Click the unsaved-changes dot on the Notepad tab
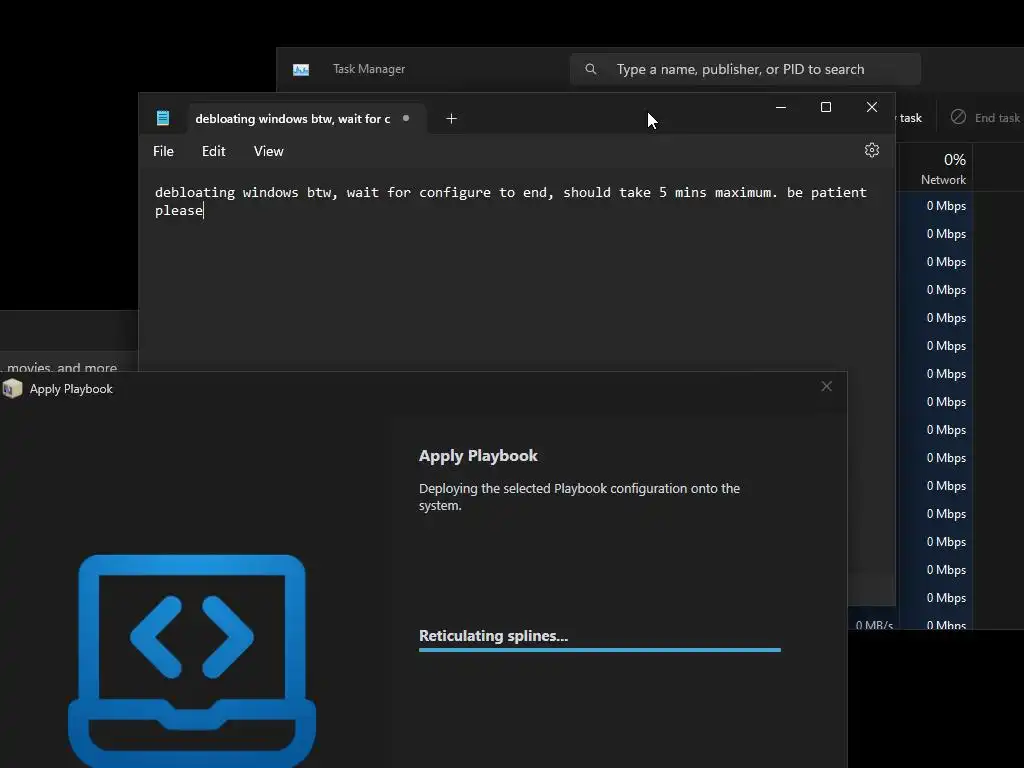The height and width of the screenshot is (768, 1024). point(406,118)
